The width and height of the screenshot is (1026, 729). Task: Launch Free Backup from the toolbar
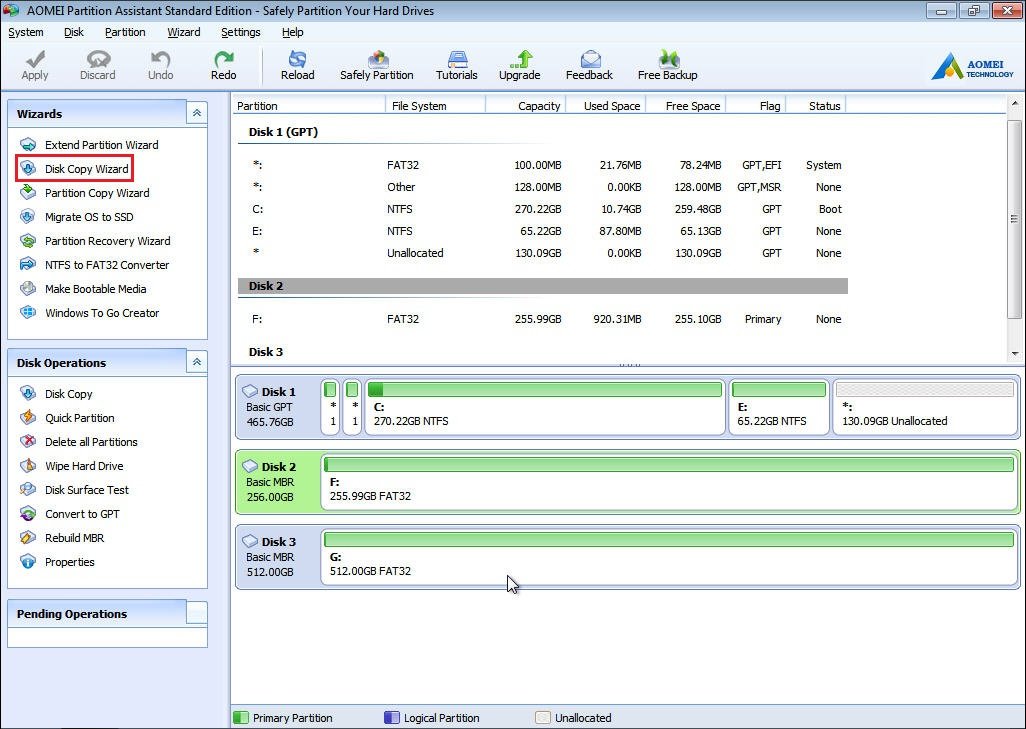pyautogui.click(x=667, y=60)
